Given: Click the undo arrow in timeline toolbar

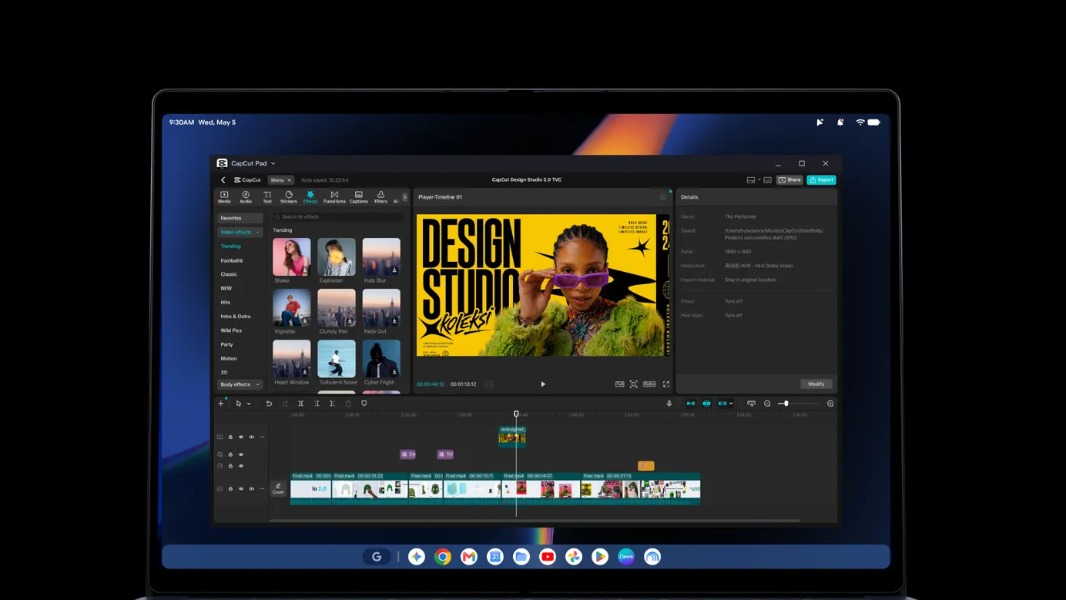Looking at the screenshot, I should pos(269,404).
